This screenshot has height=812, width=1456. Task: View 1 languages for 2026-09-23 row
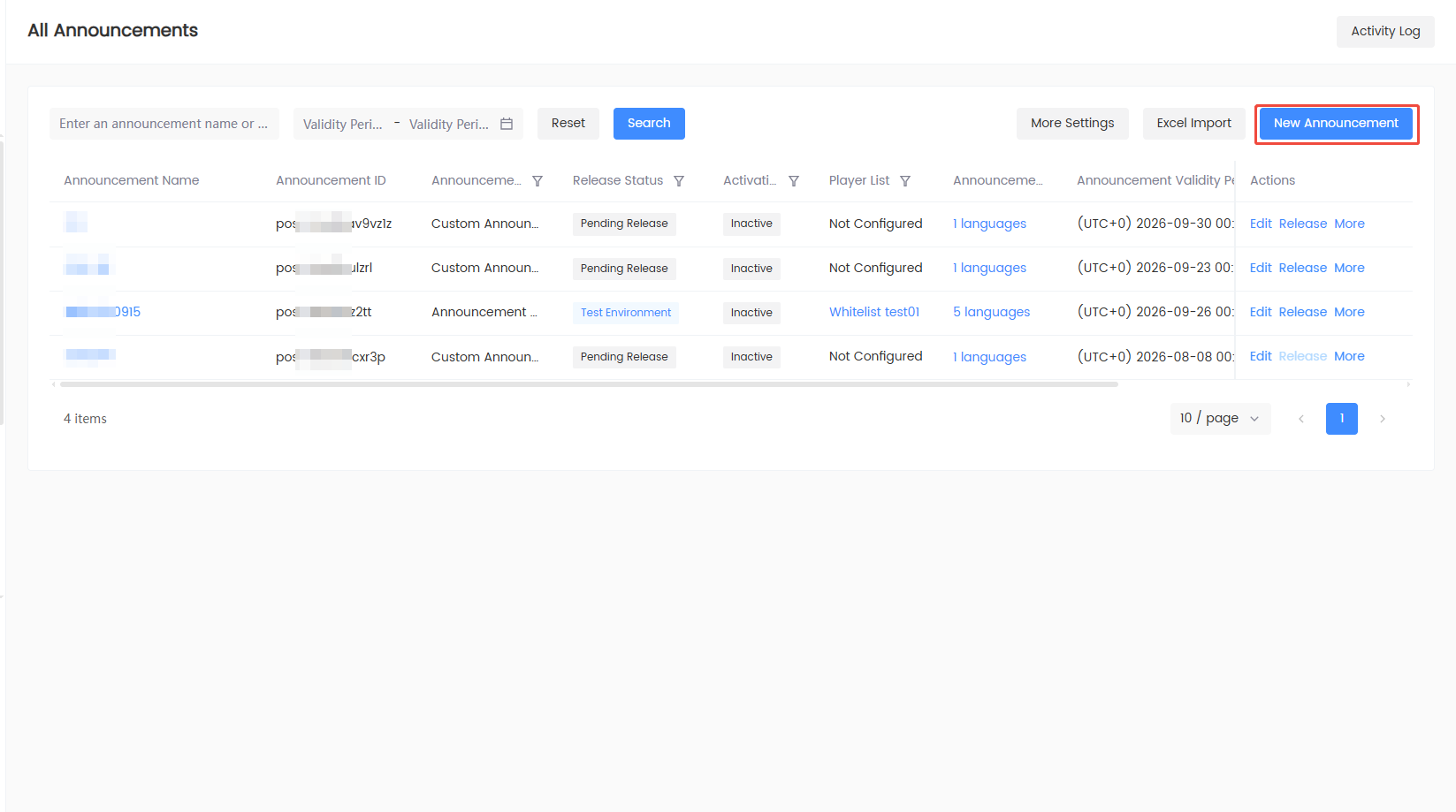click(989, 268)
